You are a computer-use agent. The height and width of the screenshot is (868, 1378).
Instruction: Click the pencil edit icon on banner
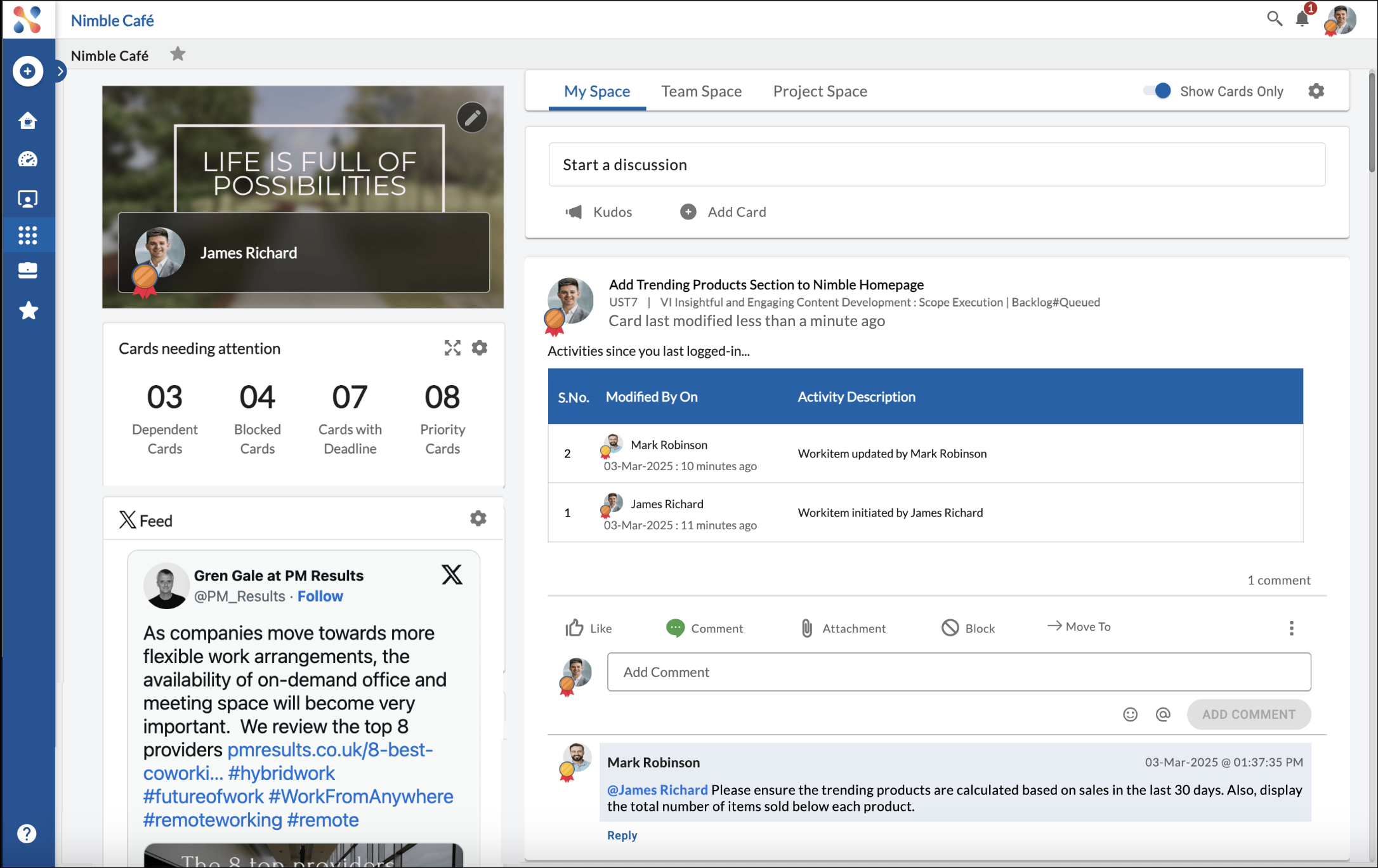[472, 117]
